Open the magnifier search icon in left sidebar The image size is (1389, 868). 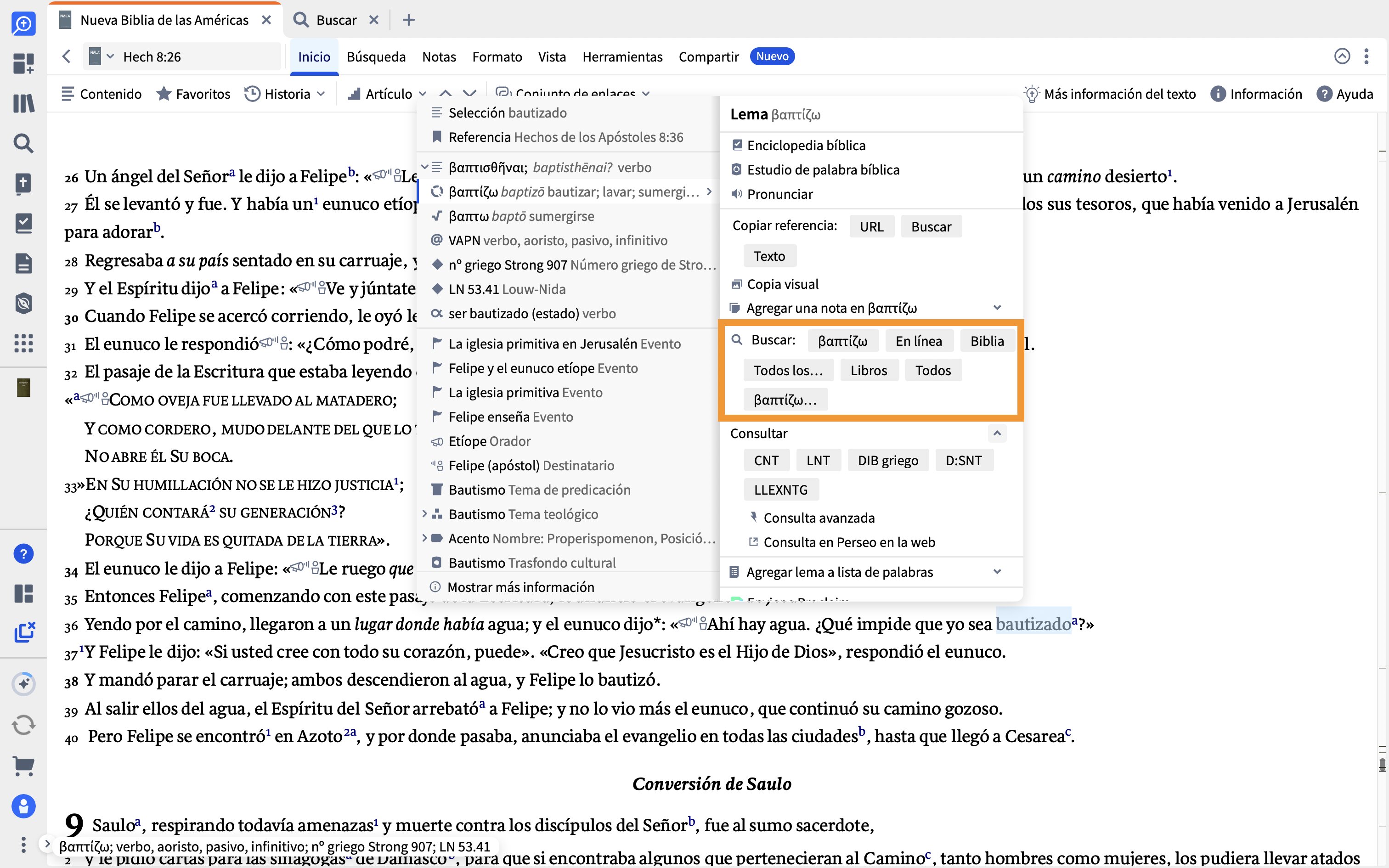(x=23, y=143)
